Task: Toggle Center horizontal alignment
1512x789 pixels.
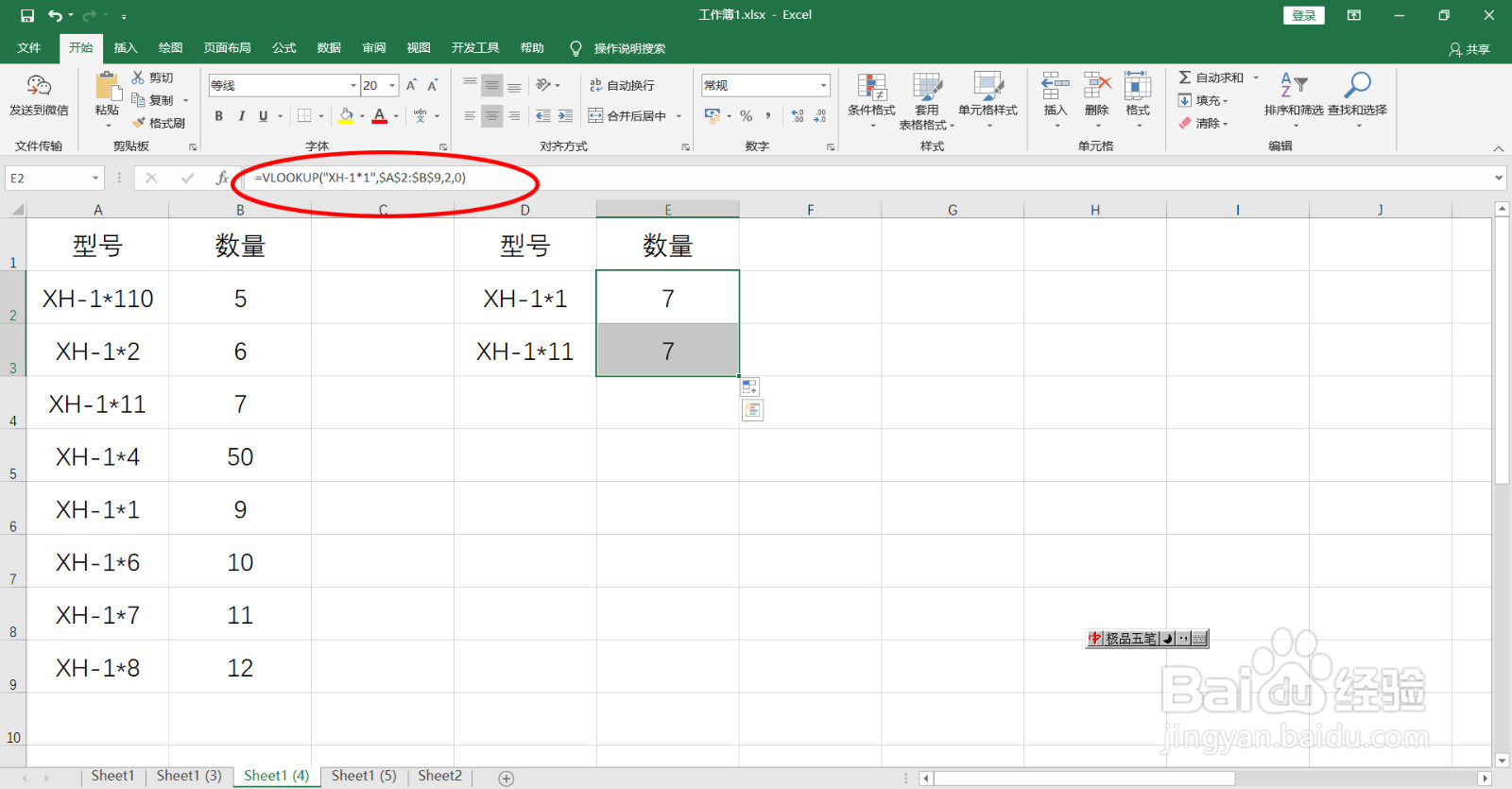Action: [x=491, y=115]
